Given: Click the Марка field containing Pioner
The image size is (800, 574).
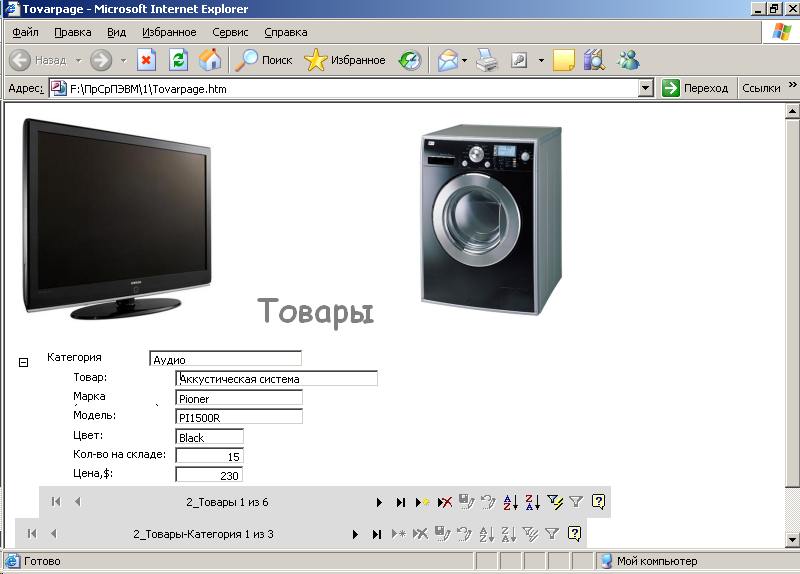Looking at the screenshot, I should point(238,398).
